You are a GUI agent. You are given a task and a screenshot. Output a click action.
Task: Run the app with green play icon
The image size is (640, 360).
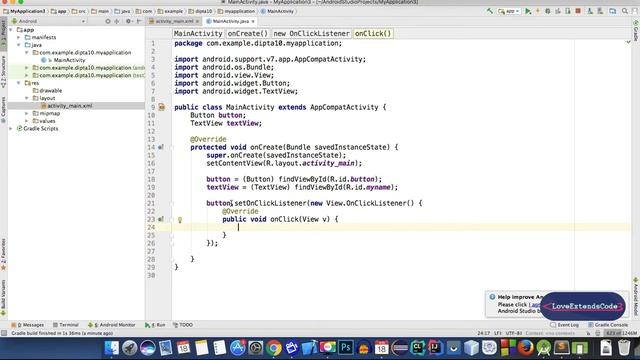click(528, 11)
